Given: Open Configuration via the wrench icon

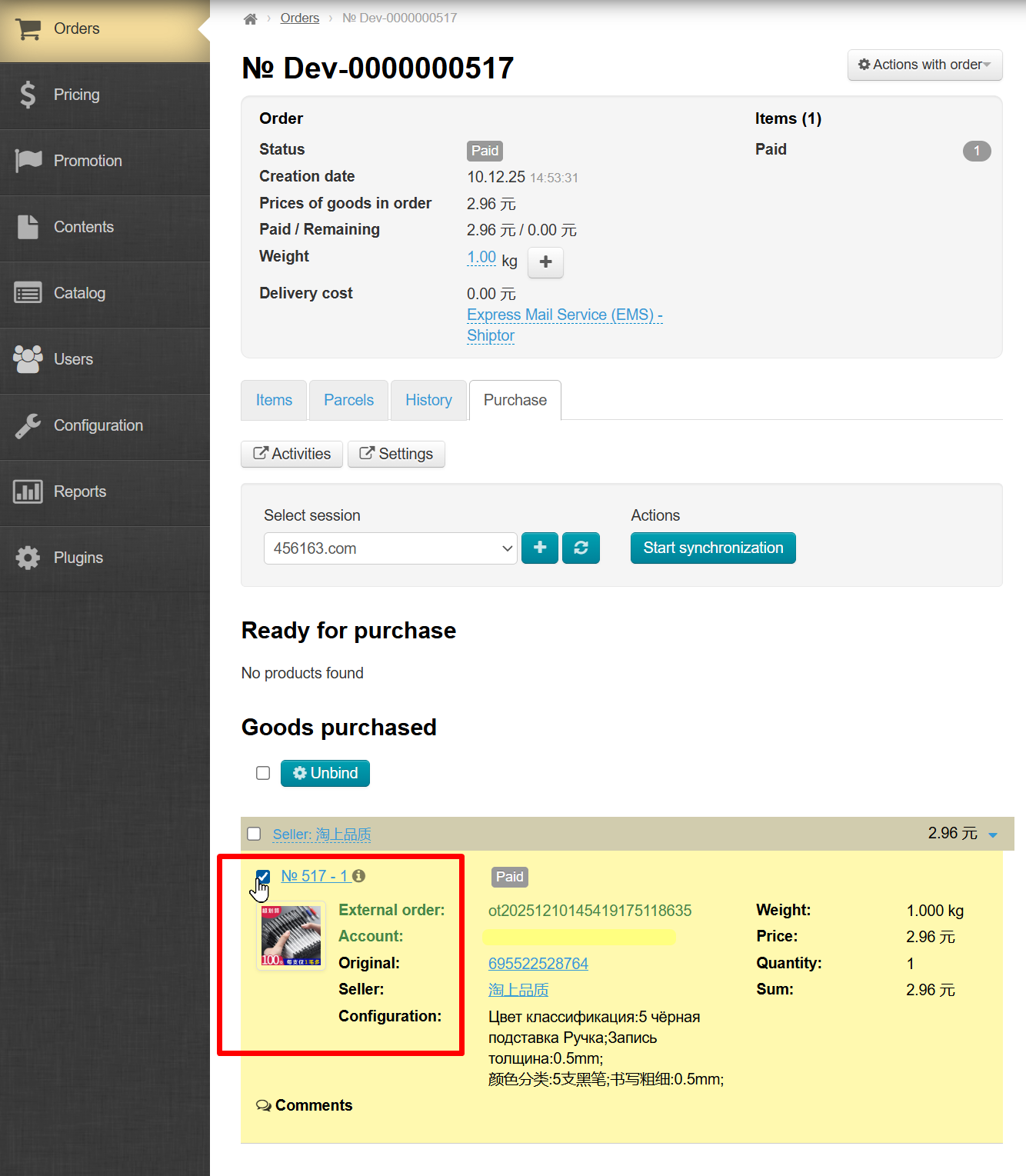Looking at the screenshot, I should 28,425.
